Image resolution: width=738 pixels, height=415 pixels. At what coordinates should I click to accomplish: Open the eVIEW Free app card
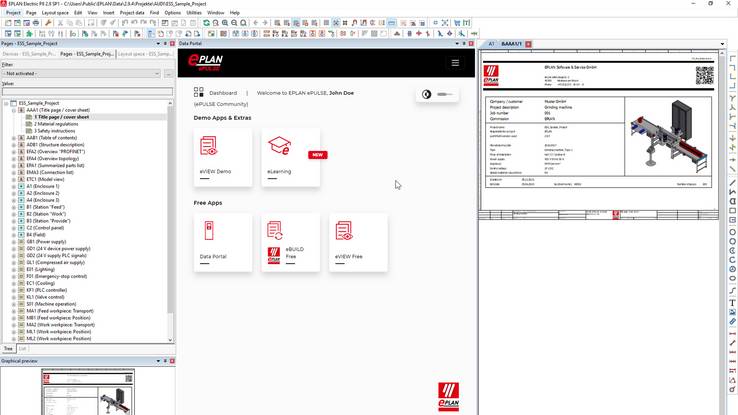tap(358, 242)
